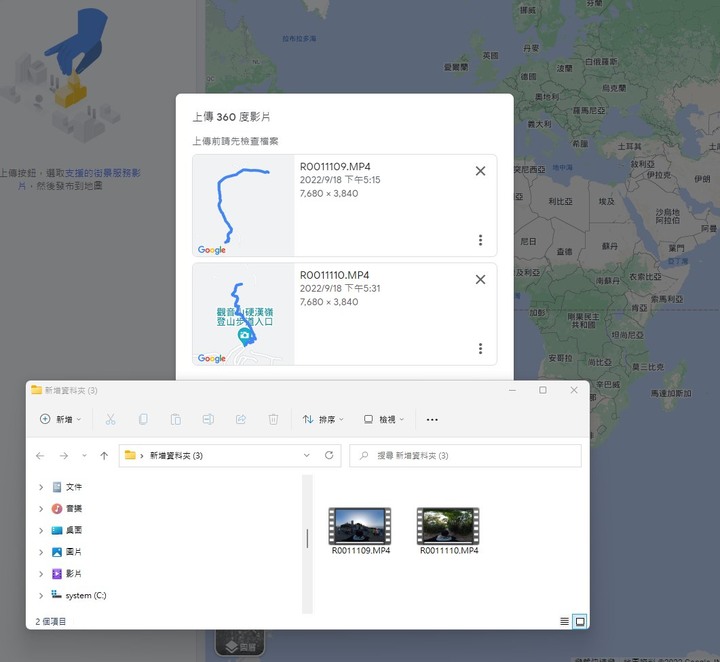
Task: Go up one folder level with up arrow
Action: [104, 455]
